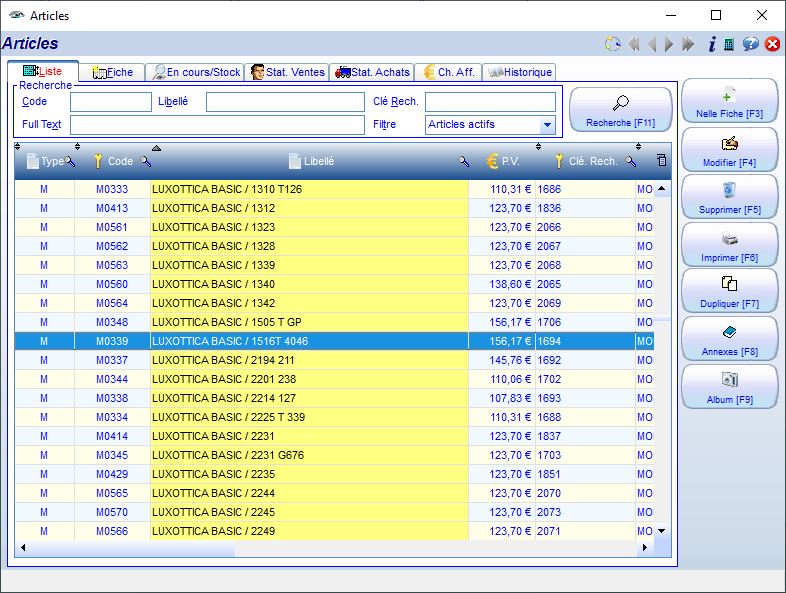Open the Ch. Aff. tab
Viewport: 786px width, 593px height.
pos(449,72)
